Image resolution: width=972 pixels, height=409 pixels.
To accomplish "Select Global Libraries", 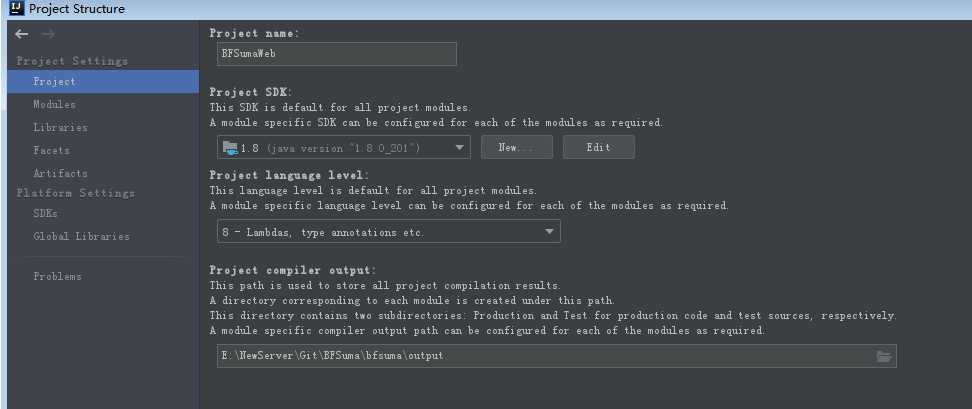I will coord(81,237).
